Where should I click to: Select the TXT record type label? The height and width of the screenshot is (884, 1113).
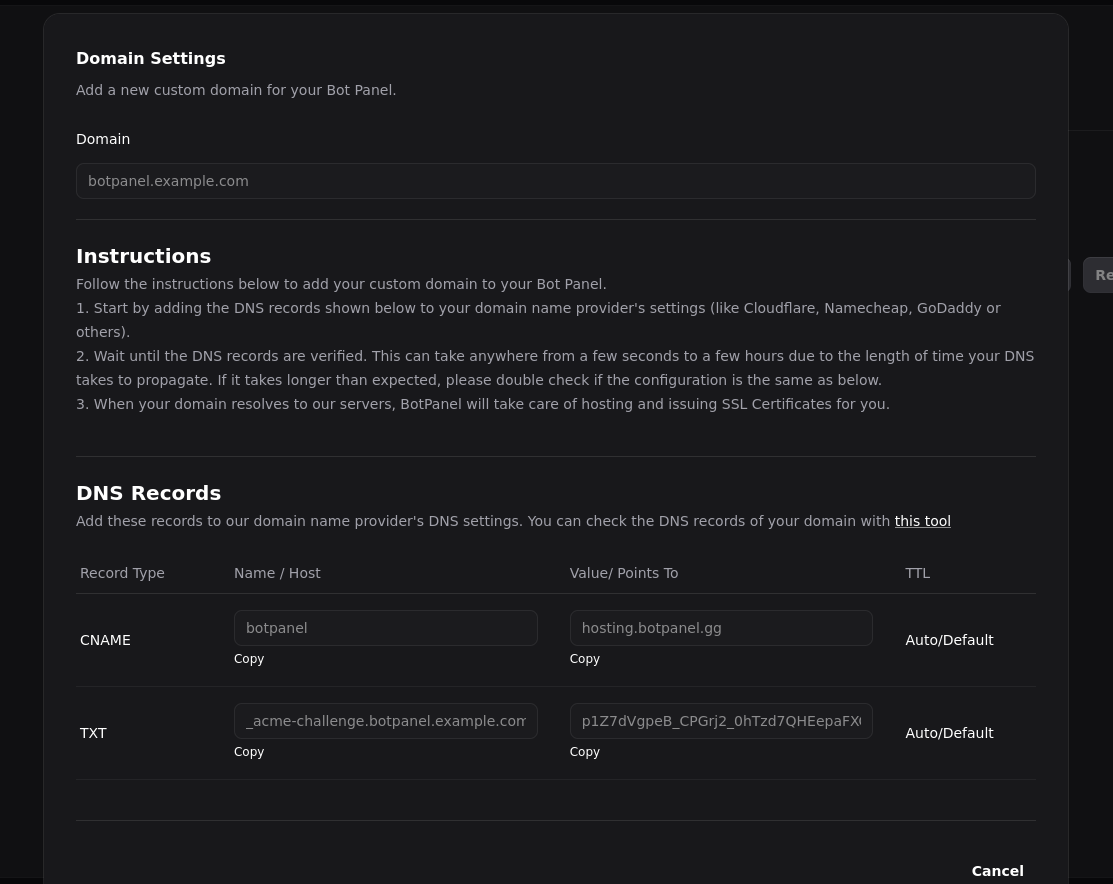[93, 733]
